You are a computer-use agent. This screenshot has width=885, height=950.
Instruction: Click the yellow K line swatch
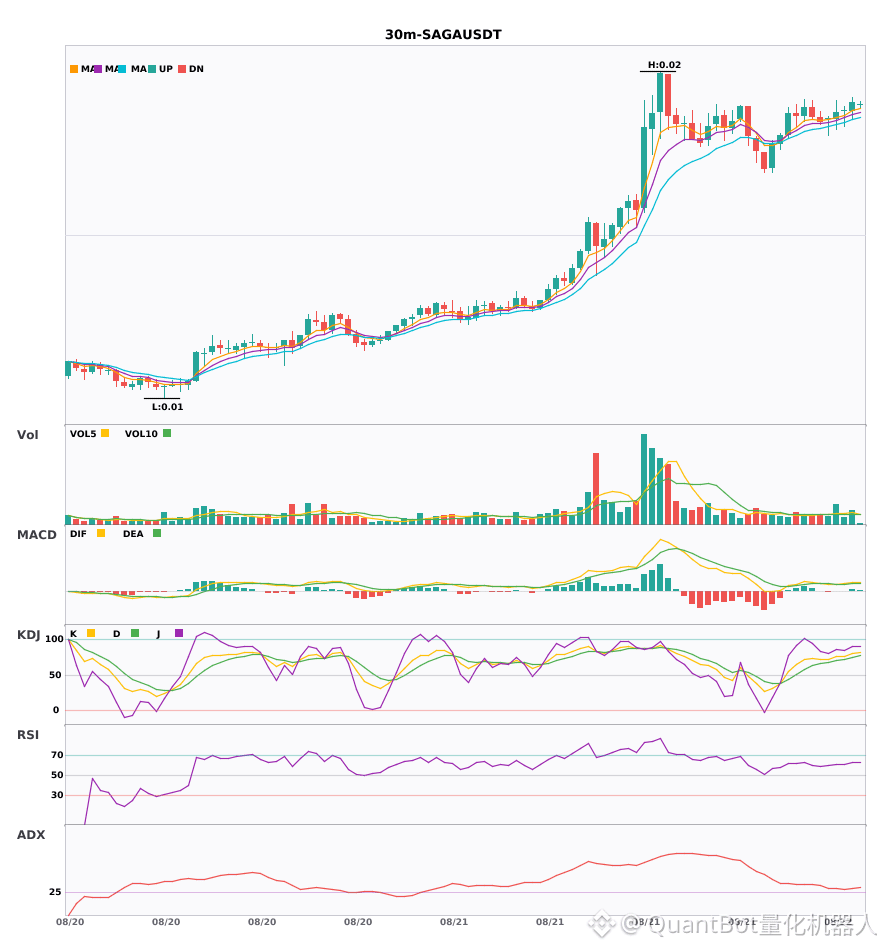tap(91, 633)
